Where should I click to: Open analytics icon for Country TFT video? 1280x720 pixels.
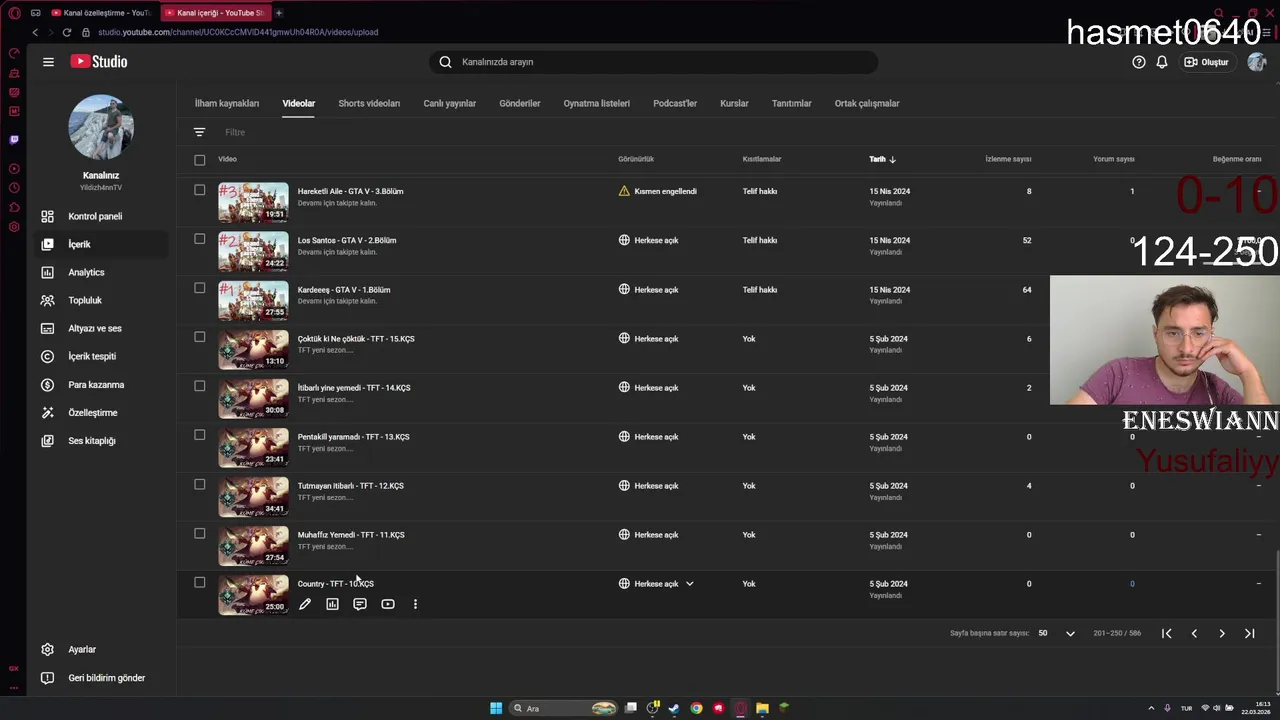pos(332,604)
